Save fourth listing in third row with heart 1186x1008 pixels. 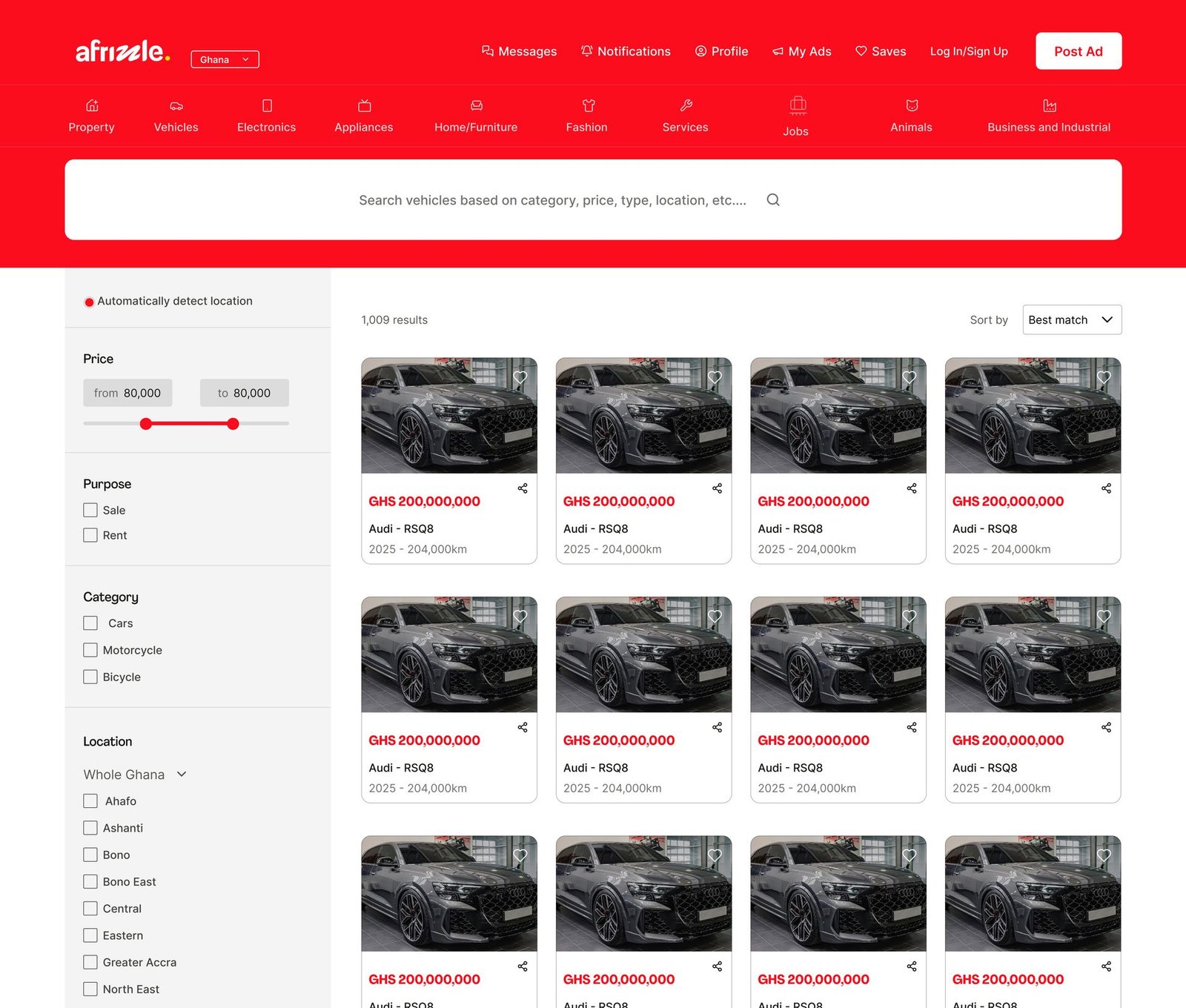click(x=1104, y=855)
